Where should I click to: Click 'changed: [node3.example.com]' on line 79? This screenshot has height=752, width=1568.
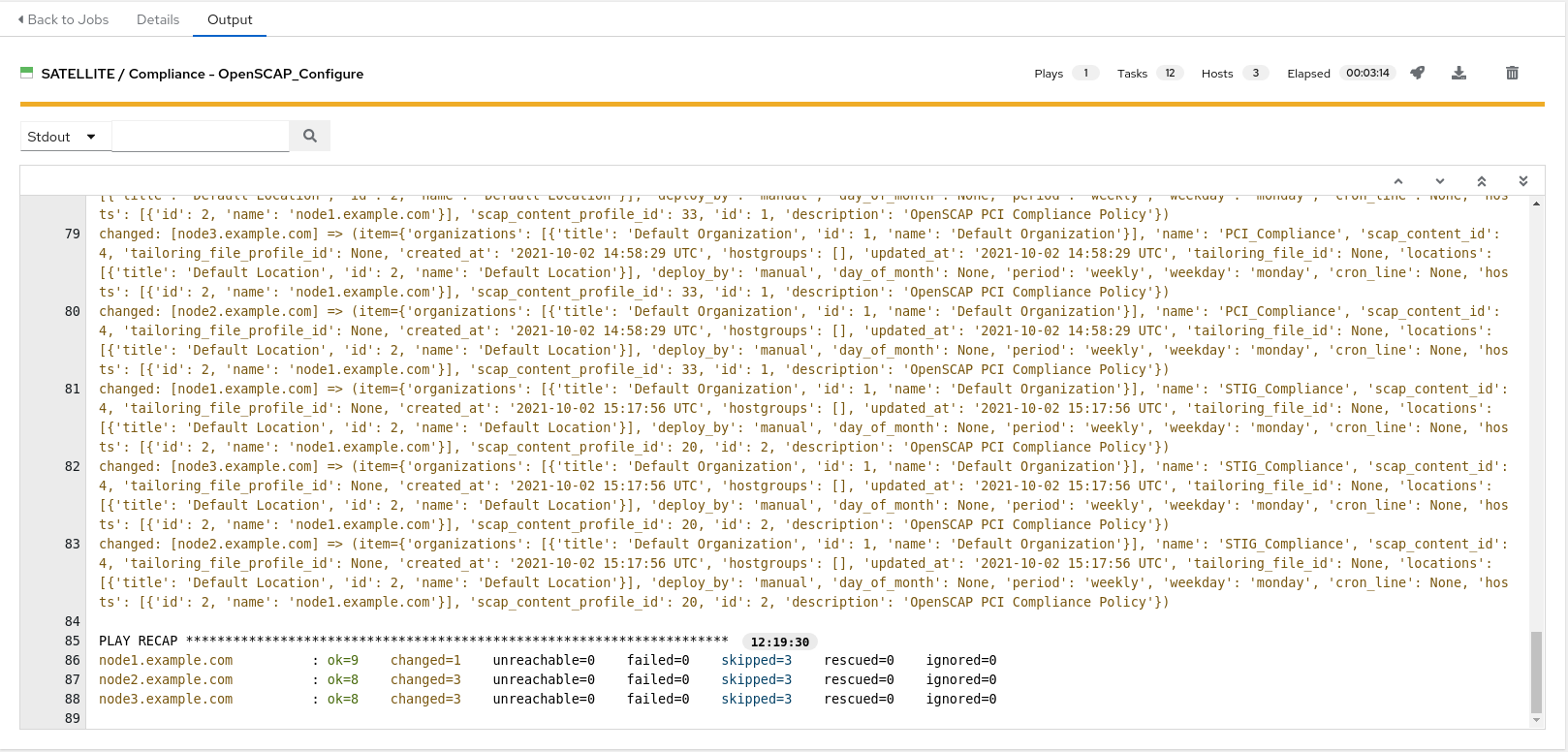208,234
